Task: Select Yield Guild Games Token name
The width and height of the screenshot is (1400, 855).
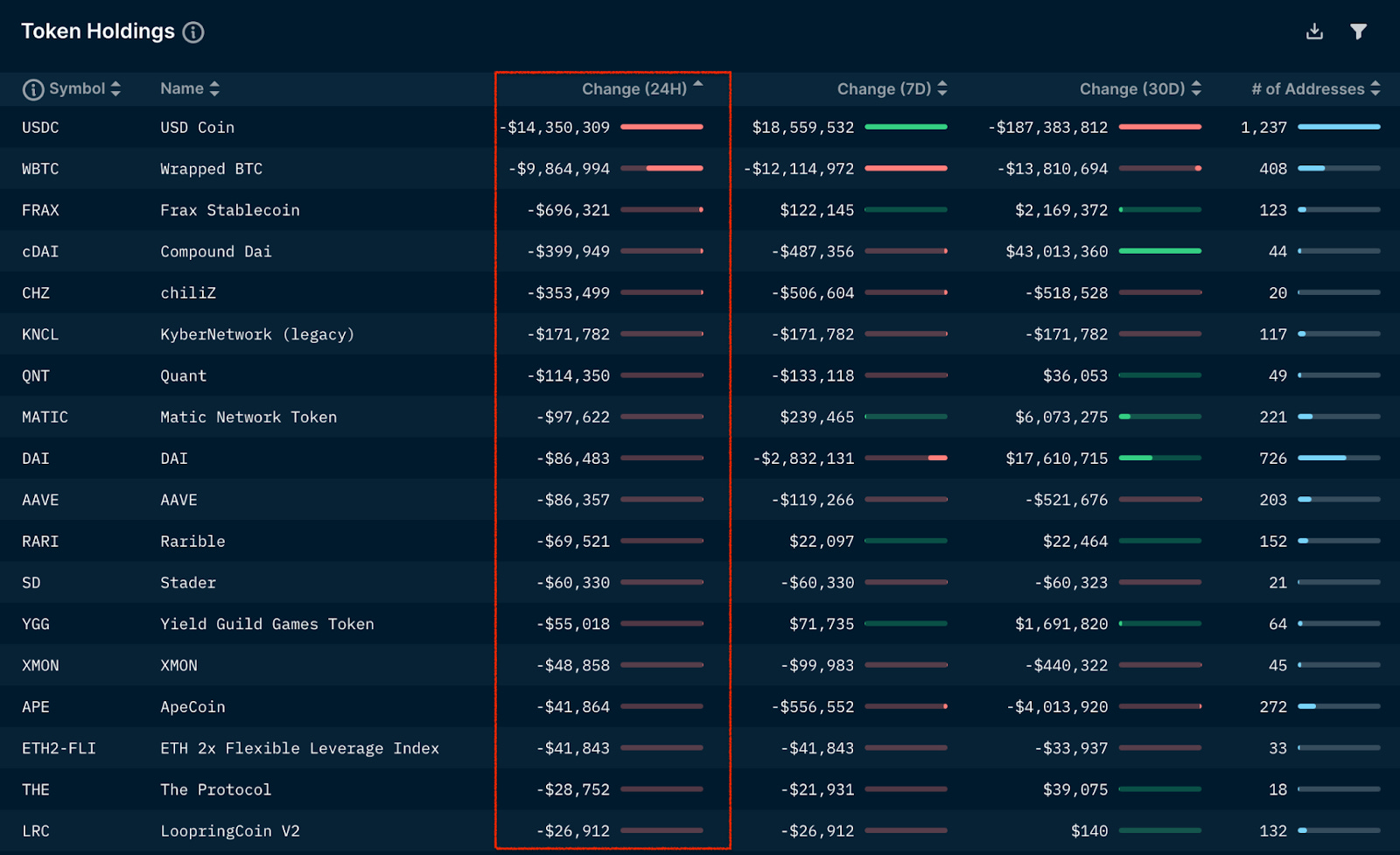Action: pos(267,624)
